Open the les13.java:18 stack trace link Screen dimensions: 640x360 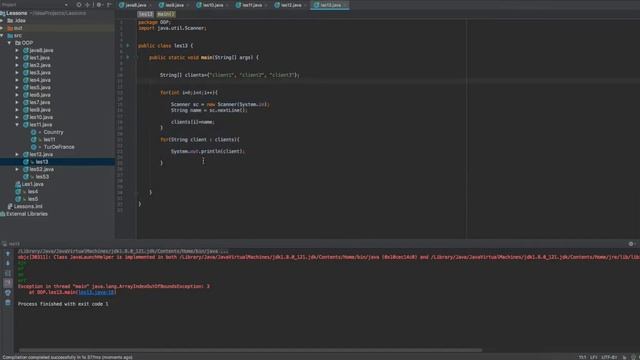coord(97,292)
